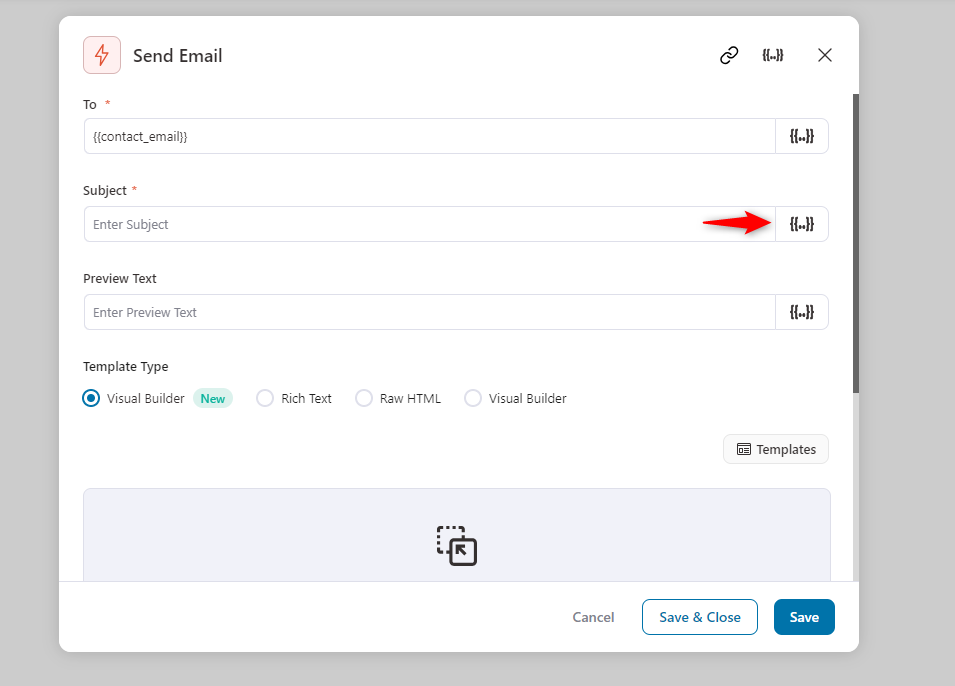The height and width of the screenshot is (686, 955).
Task: Click the Preview Text label
Action: click(x=119, y=278)
